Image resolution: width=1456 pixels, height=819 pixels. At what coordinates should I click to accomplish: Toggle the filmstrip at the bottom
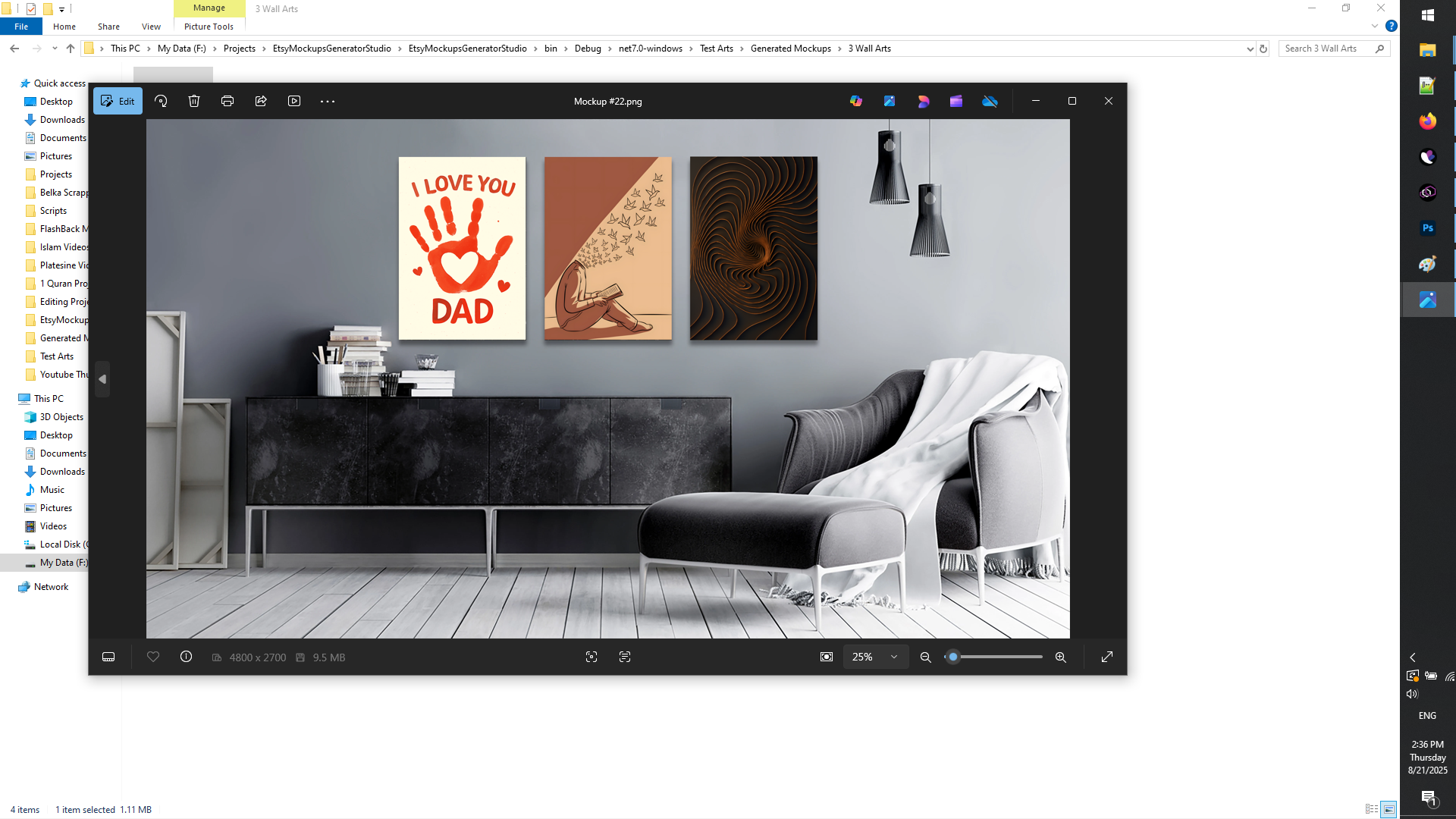point(108,657)
